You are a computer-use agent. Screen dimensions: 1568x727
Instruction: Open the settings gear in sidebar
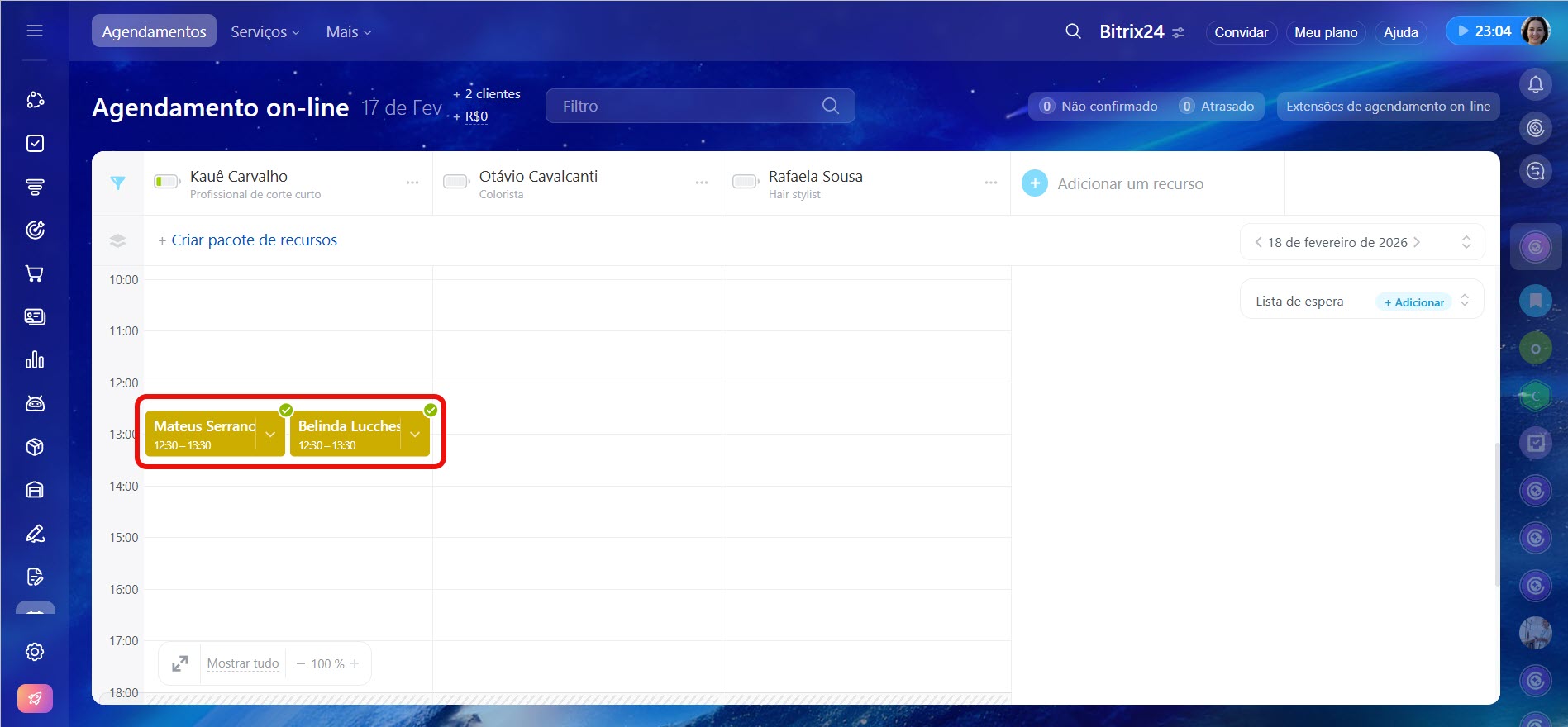tap(35, 652)
